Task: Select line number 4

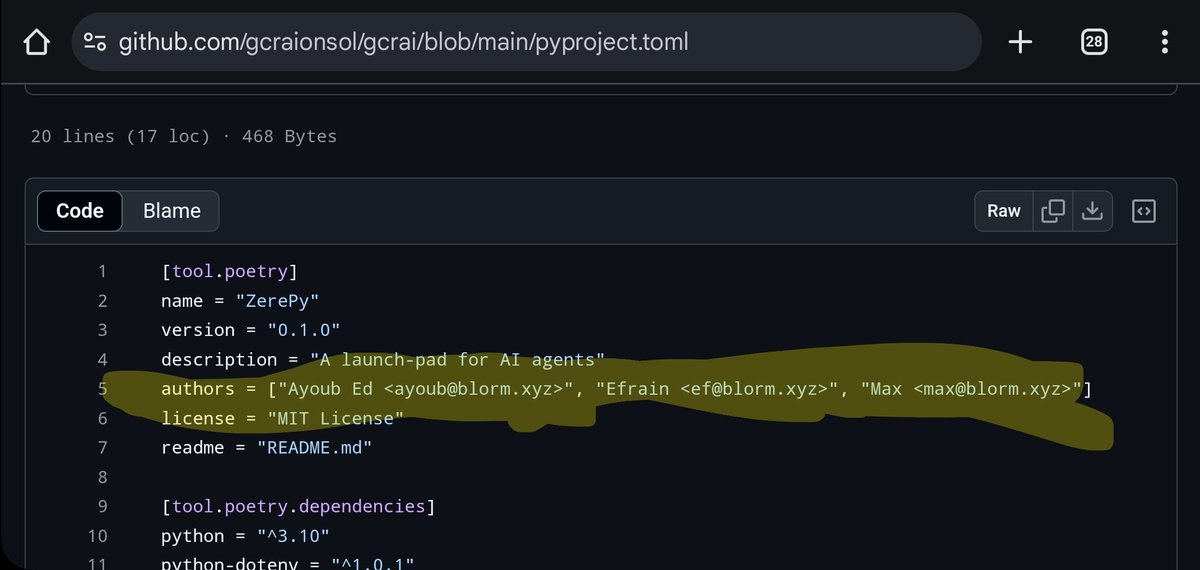Action: (101, 359)
